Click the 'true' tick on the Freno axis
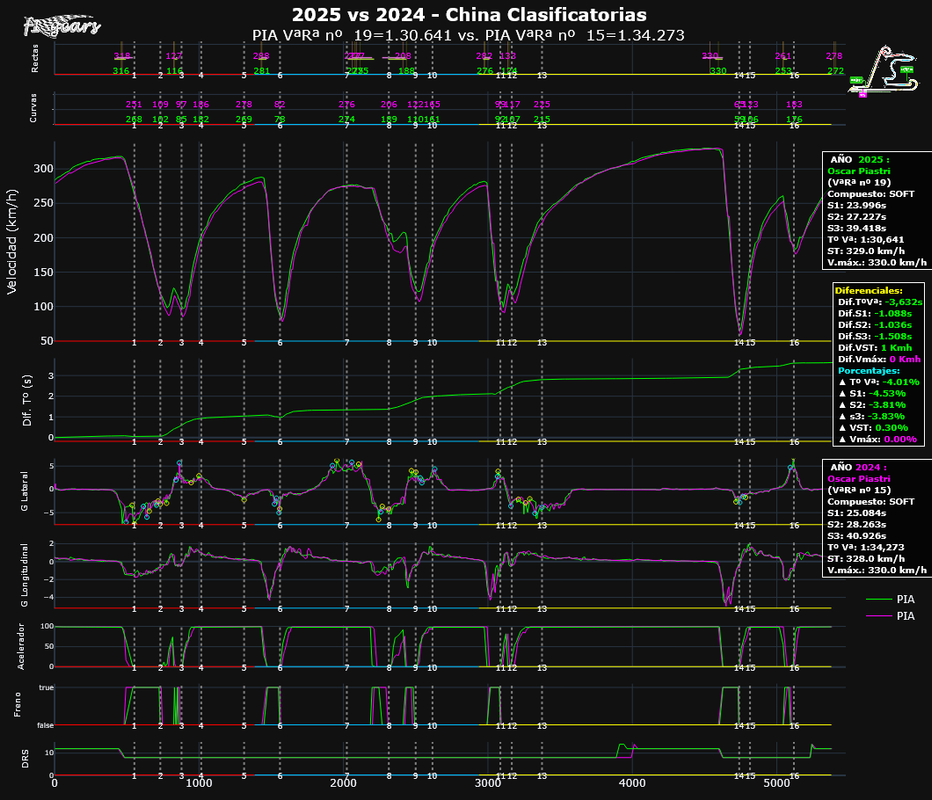 tap(46, 688)
